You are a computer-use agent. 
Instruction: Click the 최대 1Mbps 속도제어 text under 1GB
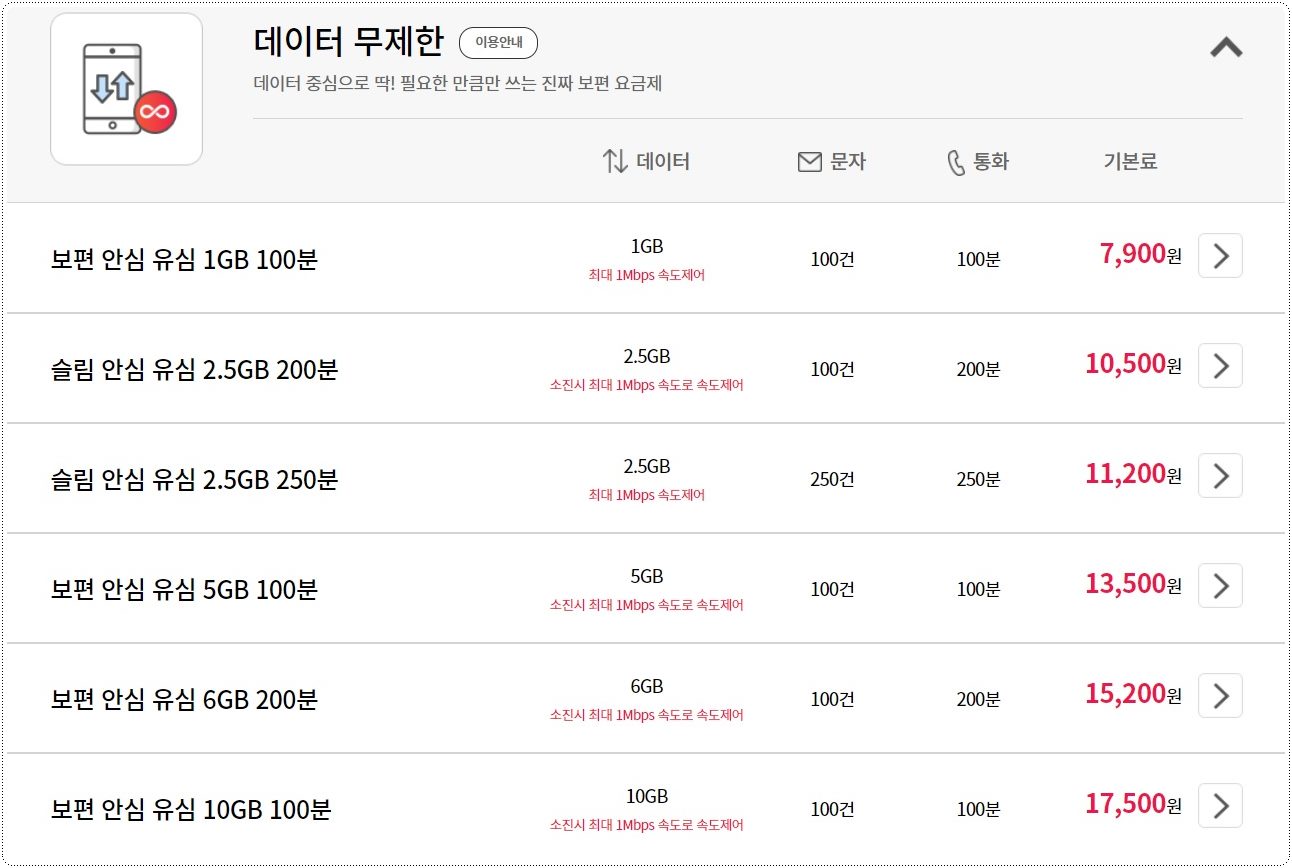pyautogui.click(x=648, y=275)
